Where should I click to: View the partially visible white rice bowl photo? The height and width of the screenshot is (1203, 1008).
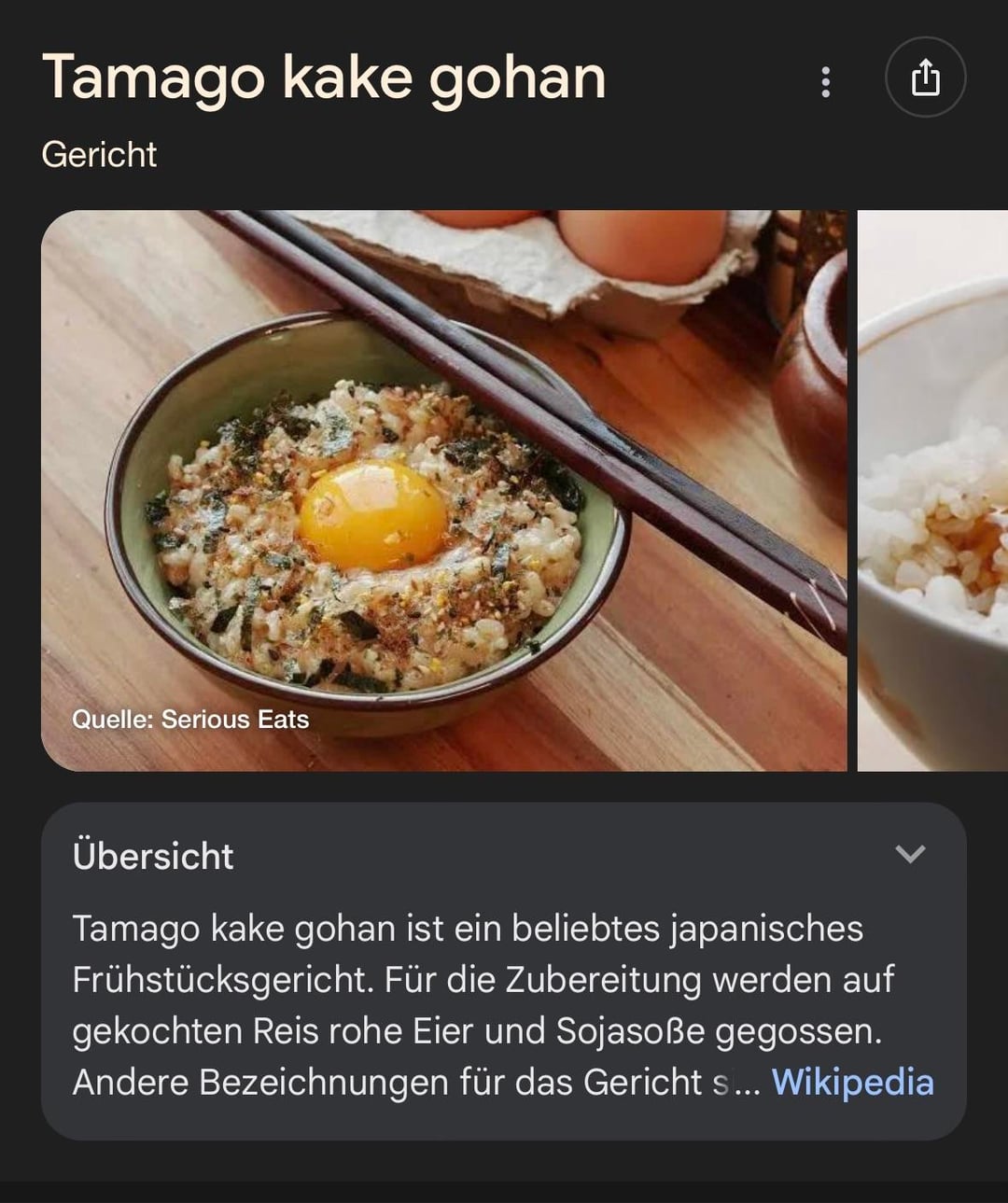coord(932,491)
